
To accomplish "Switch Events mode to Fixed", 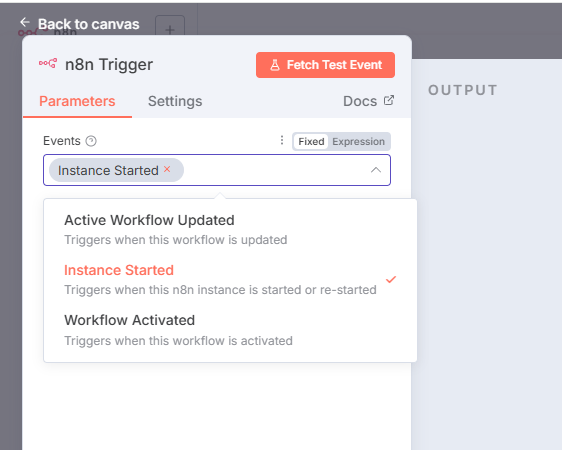I will click(311, 142).
